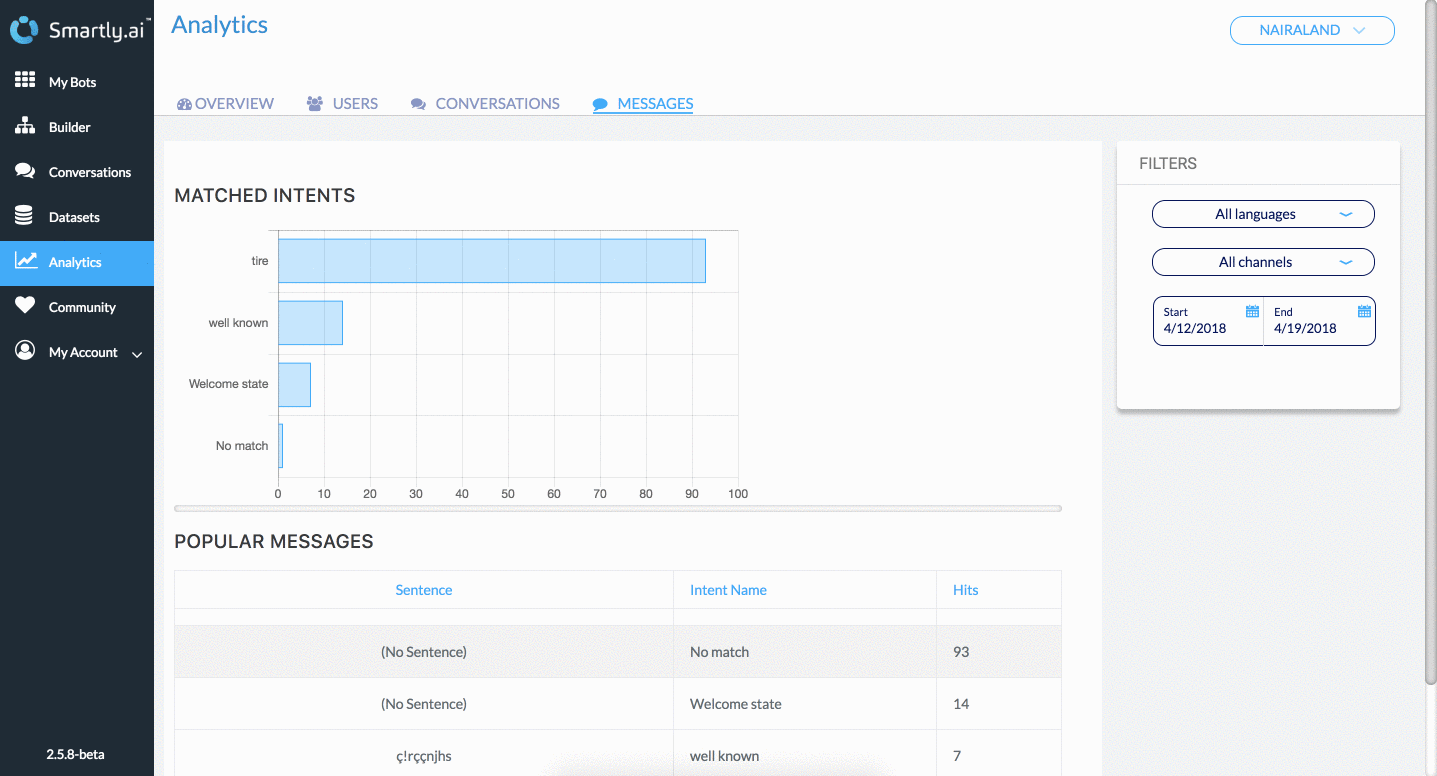1437x776 pixels.
Task: Click the POPULAR MESSAGES heading
Action: point(274,542)
